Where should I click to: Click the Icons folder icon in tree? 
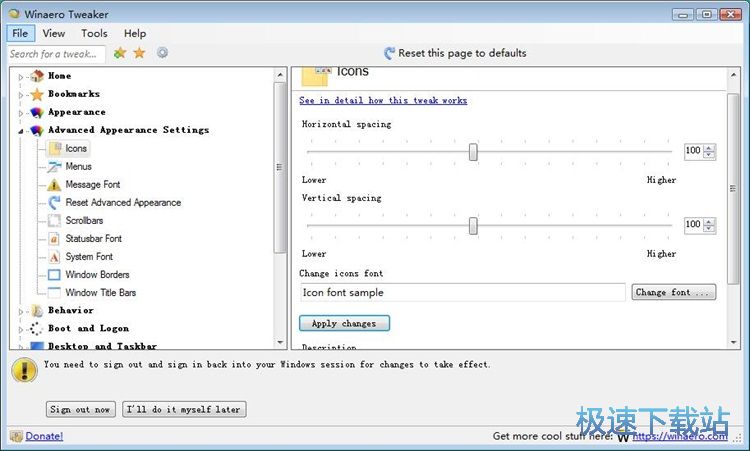tap(55, 148)
